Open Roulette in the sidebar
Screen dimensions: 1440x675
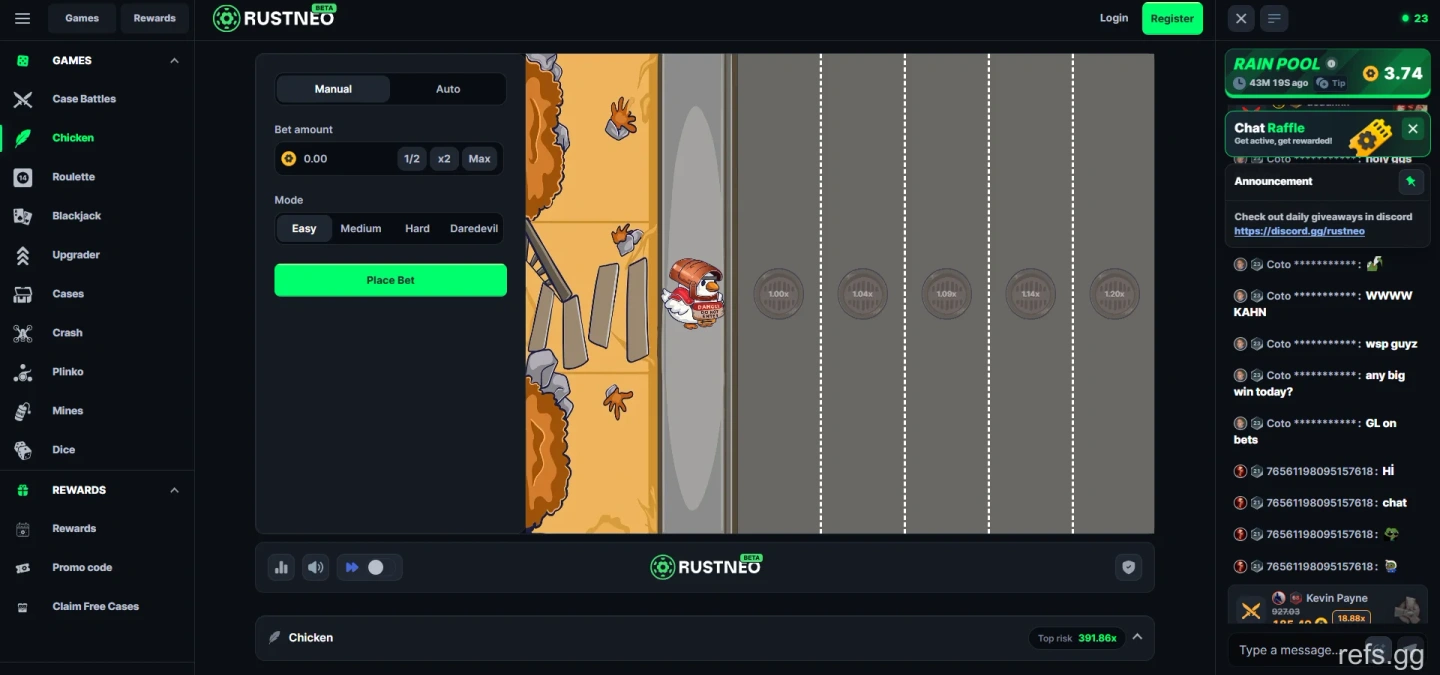point(74,177)
